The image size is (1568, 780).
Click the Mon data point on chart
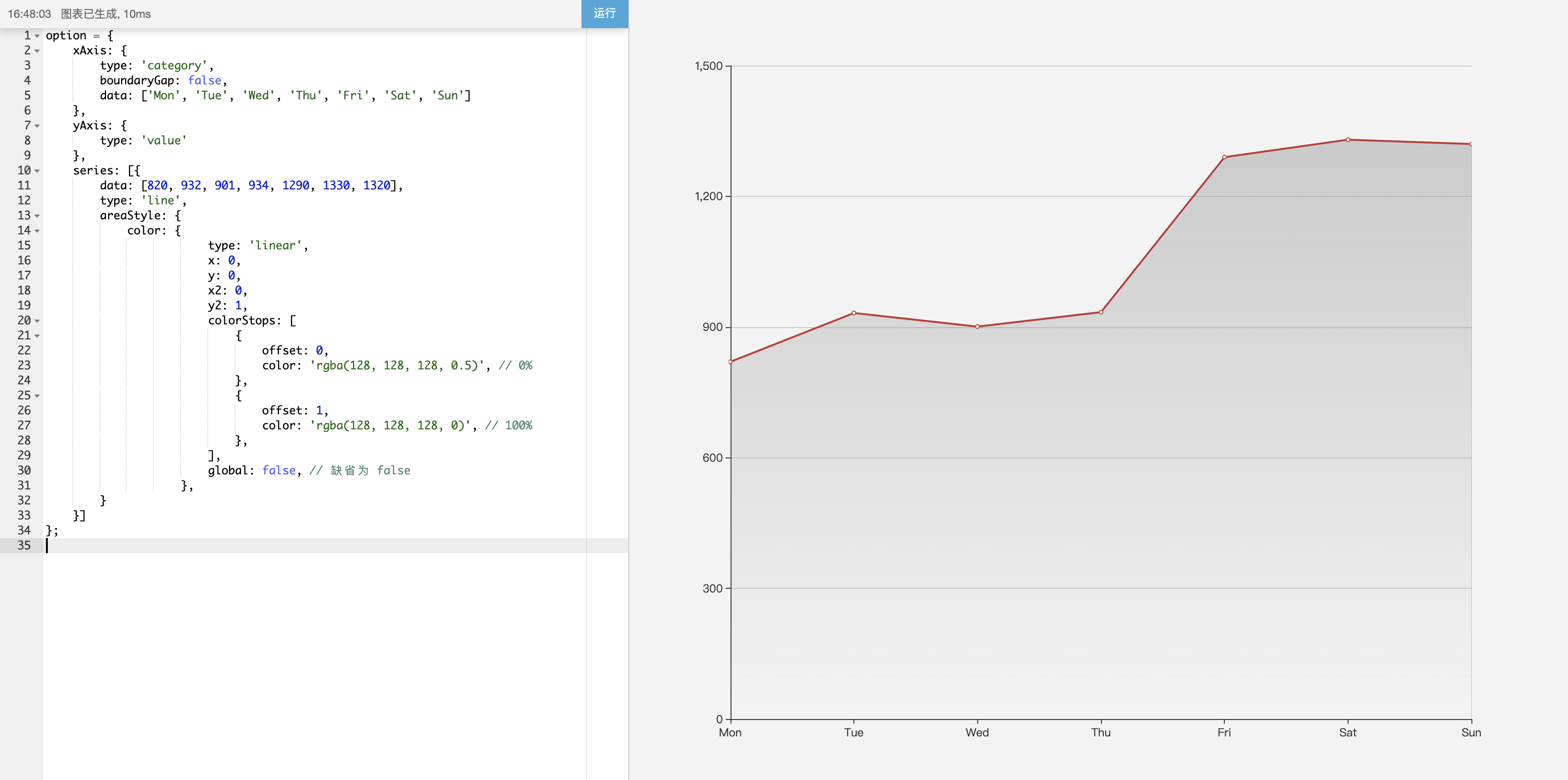tap(731, 362)
